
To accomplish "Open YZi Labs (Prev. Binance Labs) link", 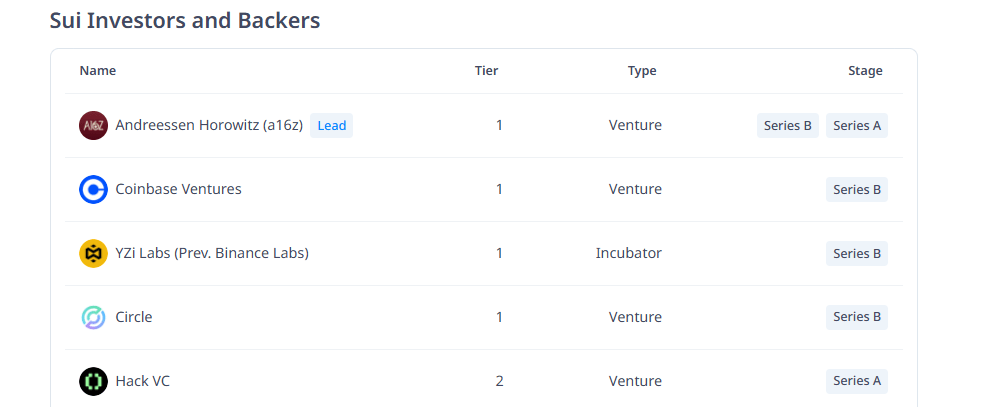I will coord(212,253).
